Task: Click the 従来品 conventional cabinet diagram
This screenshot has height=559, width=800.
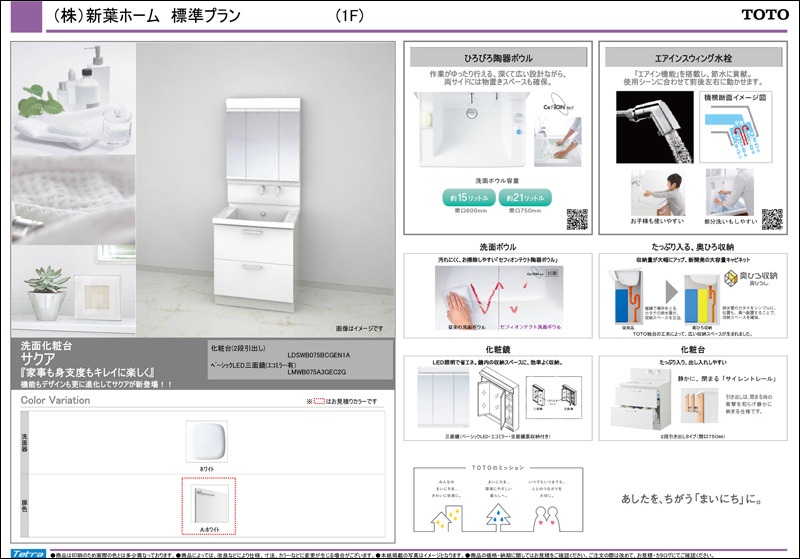Action: click(x=627, y=298)
